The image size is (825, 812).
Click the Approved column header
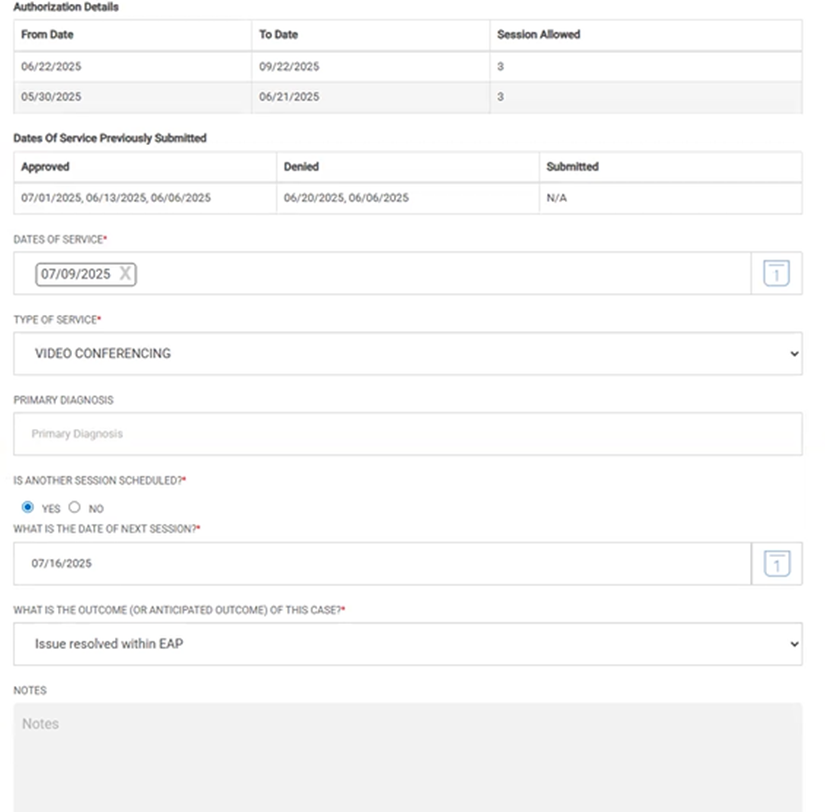pos(45,167)
